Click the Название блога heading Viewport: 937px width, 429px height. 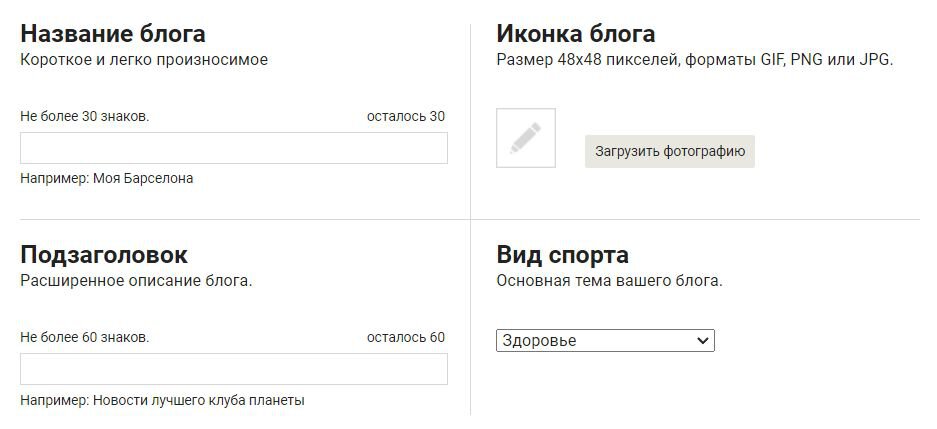[x=113, y=34]
